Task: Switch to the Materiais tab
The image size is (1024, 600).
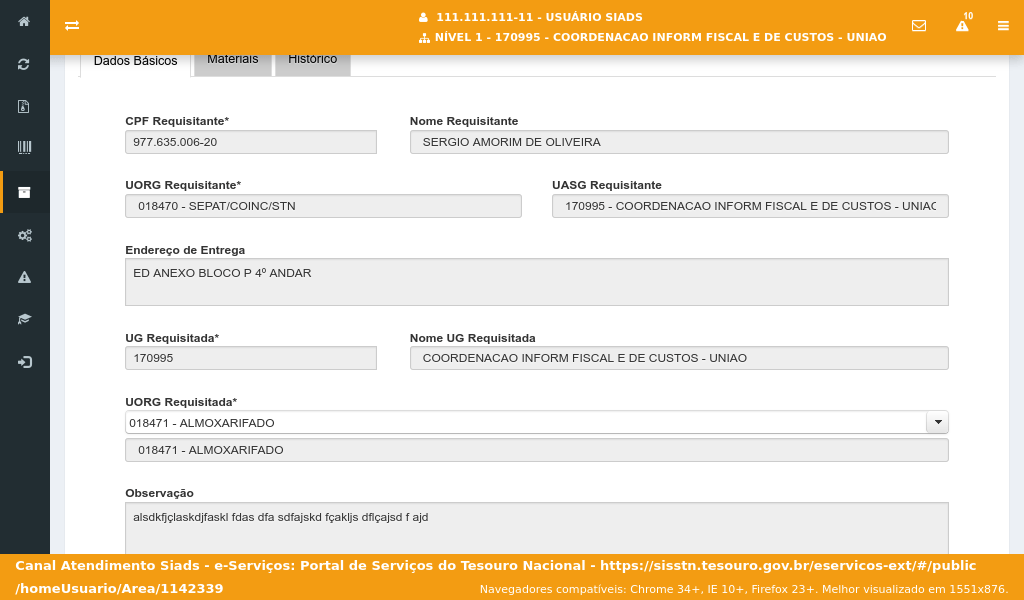Action: click(x=232, y=62)
